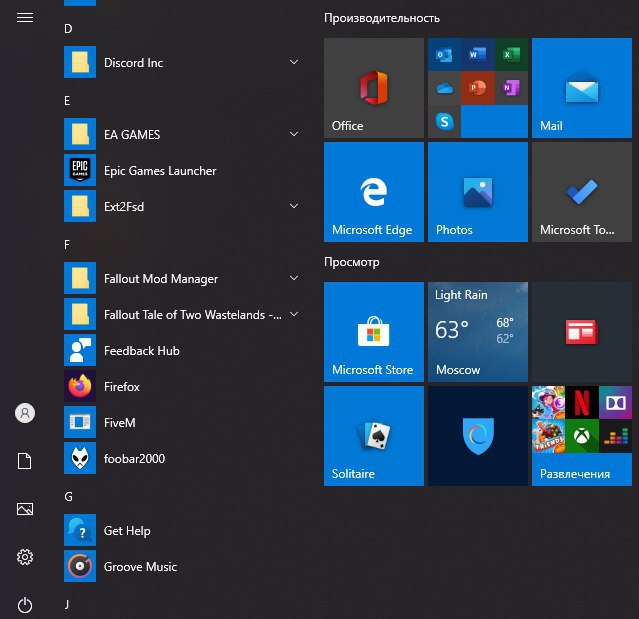Click the letter F section header

(x=67, y=245)
